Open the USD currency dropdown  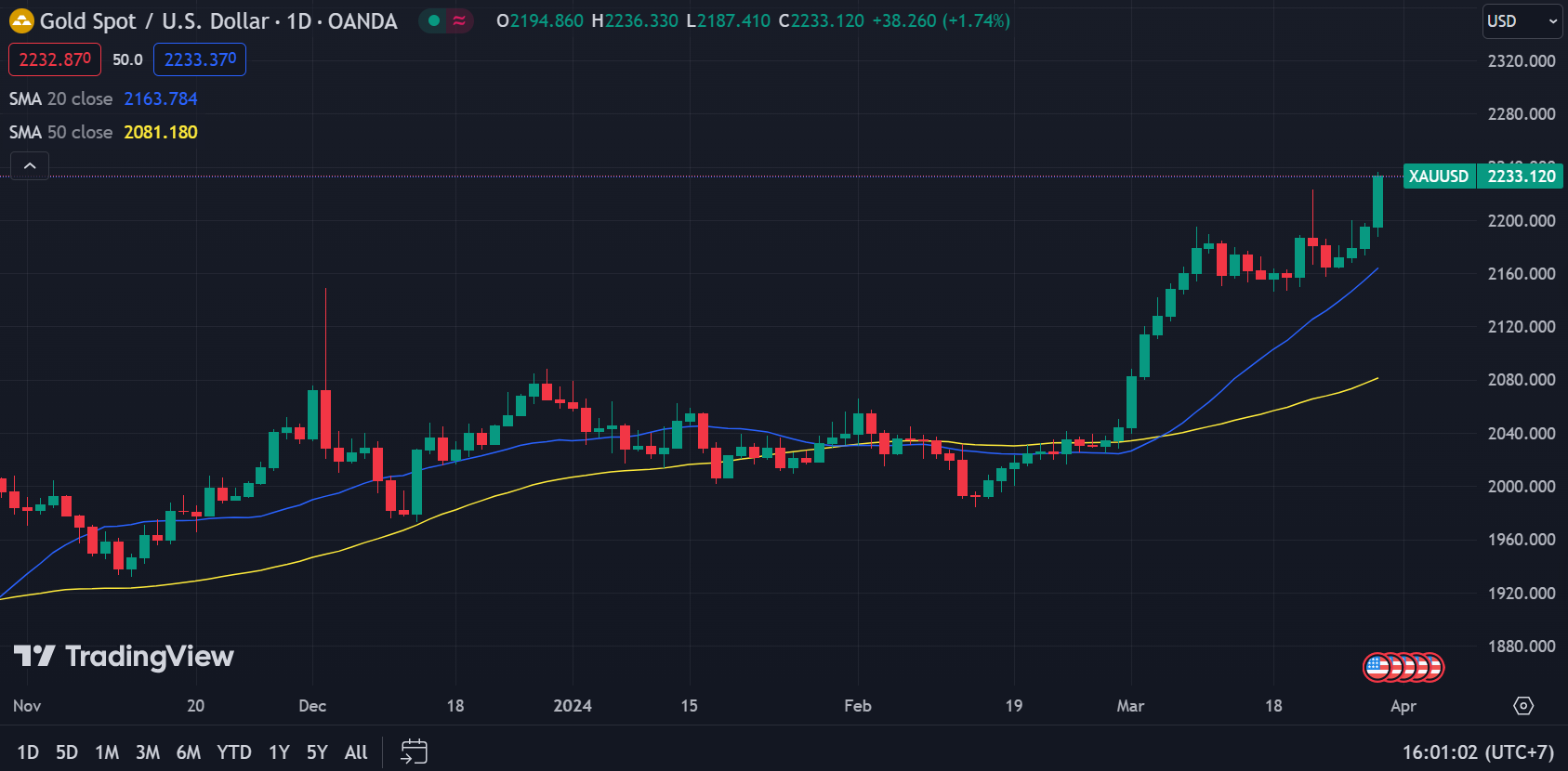(x=1522, y=21)
